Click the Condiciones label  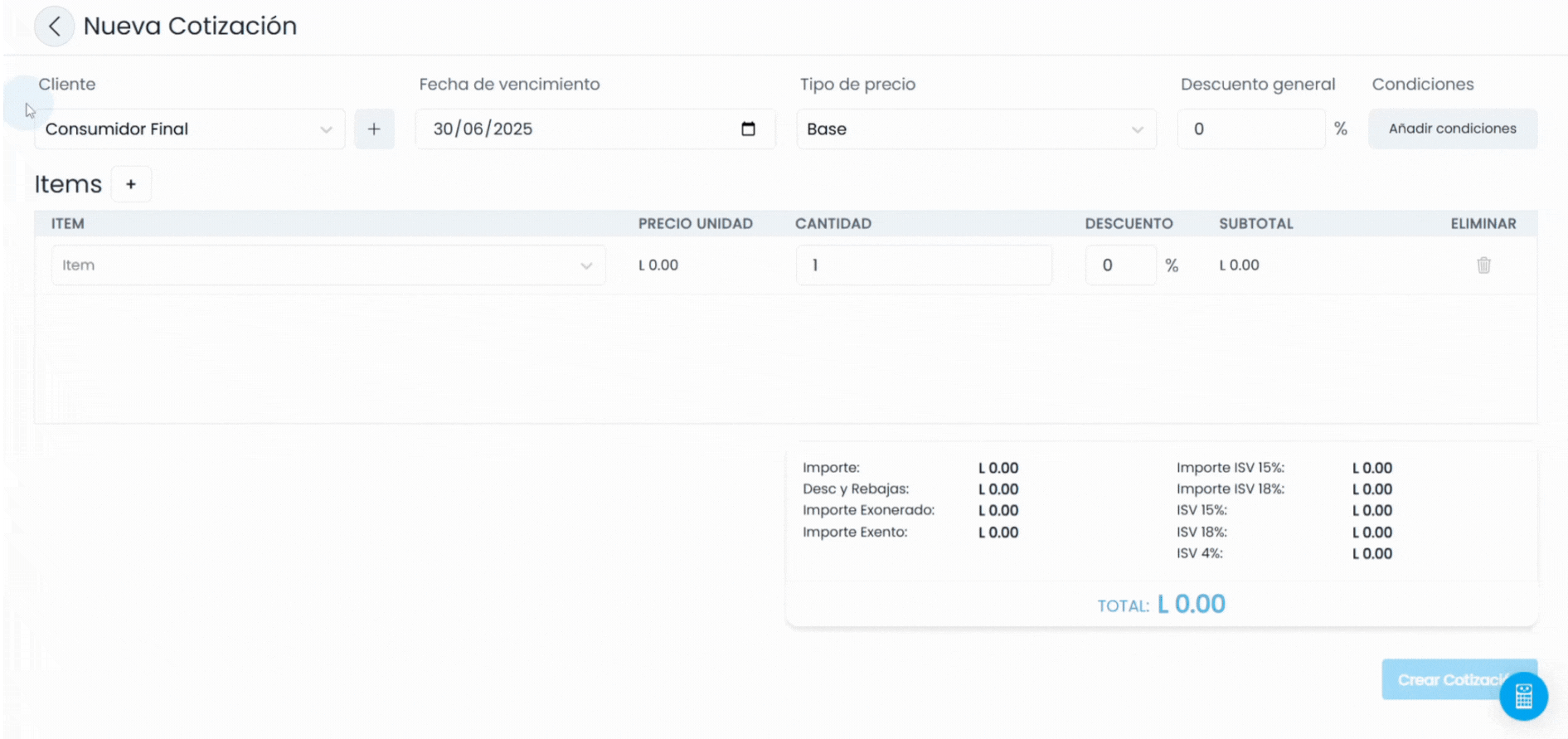coord(1422,84)
